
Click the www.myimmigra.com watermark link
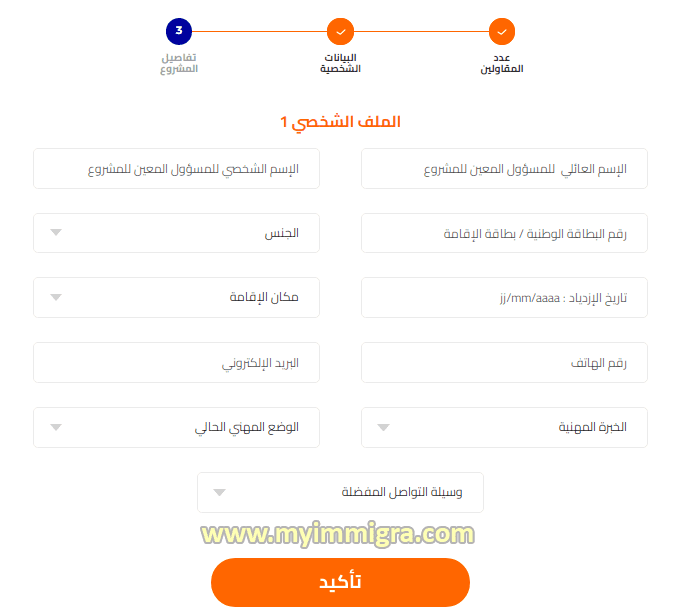tap(338, 535)
